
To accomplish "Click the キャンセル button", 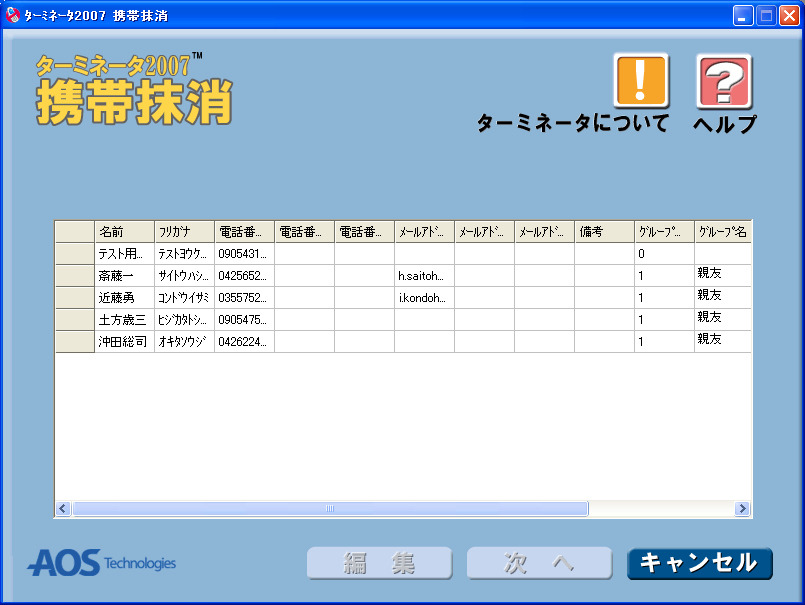I will [x=700, y=563].
